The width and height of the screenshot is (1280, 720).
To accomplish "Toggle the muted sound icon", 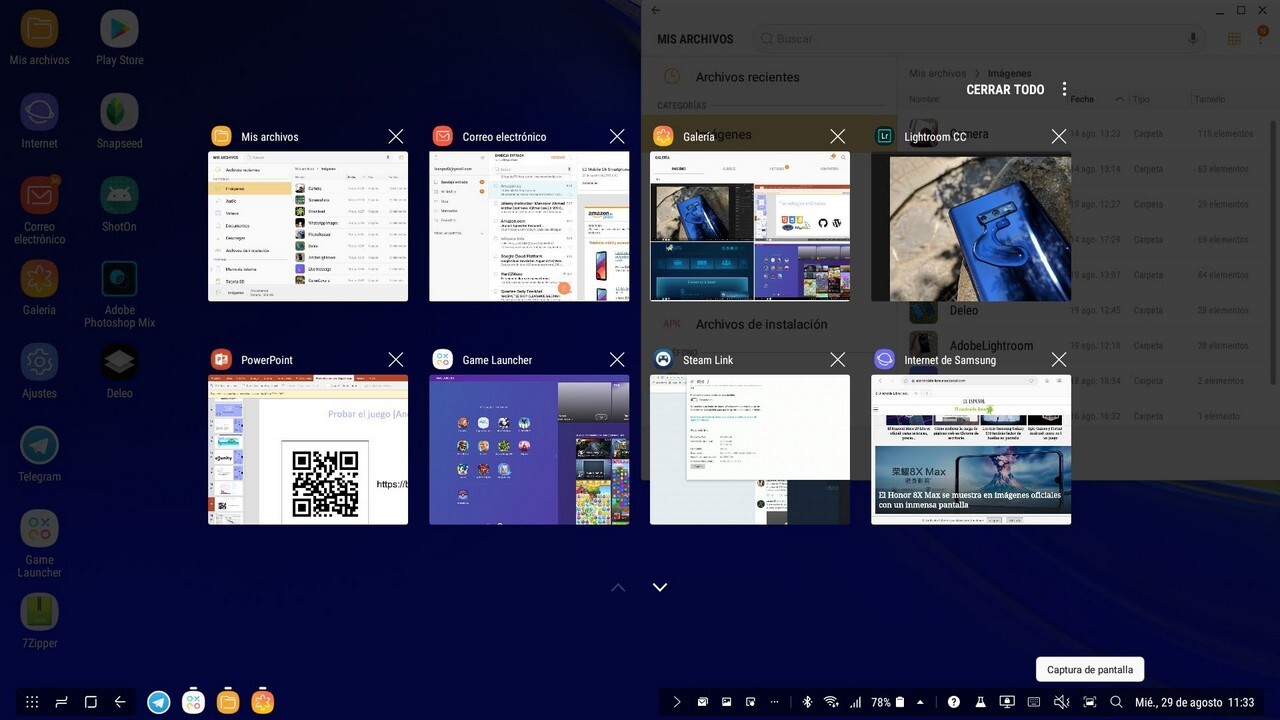I will point(1062,702).
